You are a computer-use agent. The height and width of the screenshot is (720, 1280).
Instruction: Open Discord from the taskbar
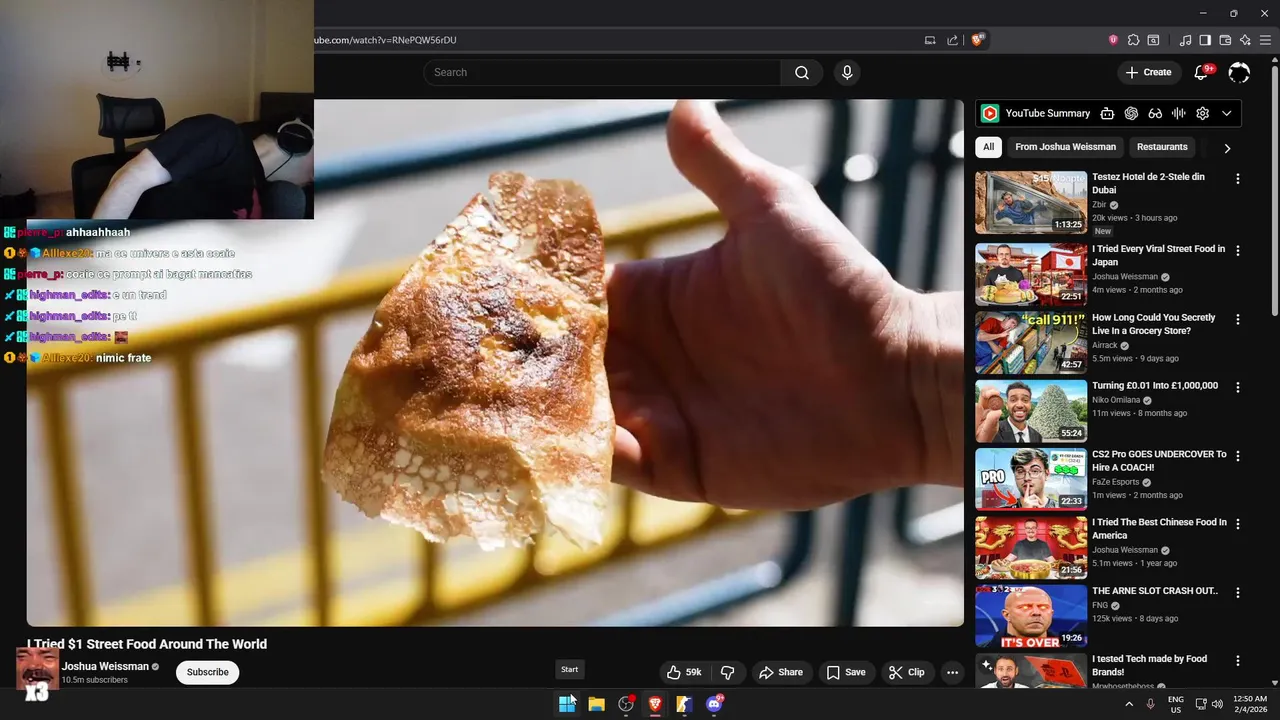tap(714, 704)
